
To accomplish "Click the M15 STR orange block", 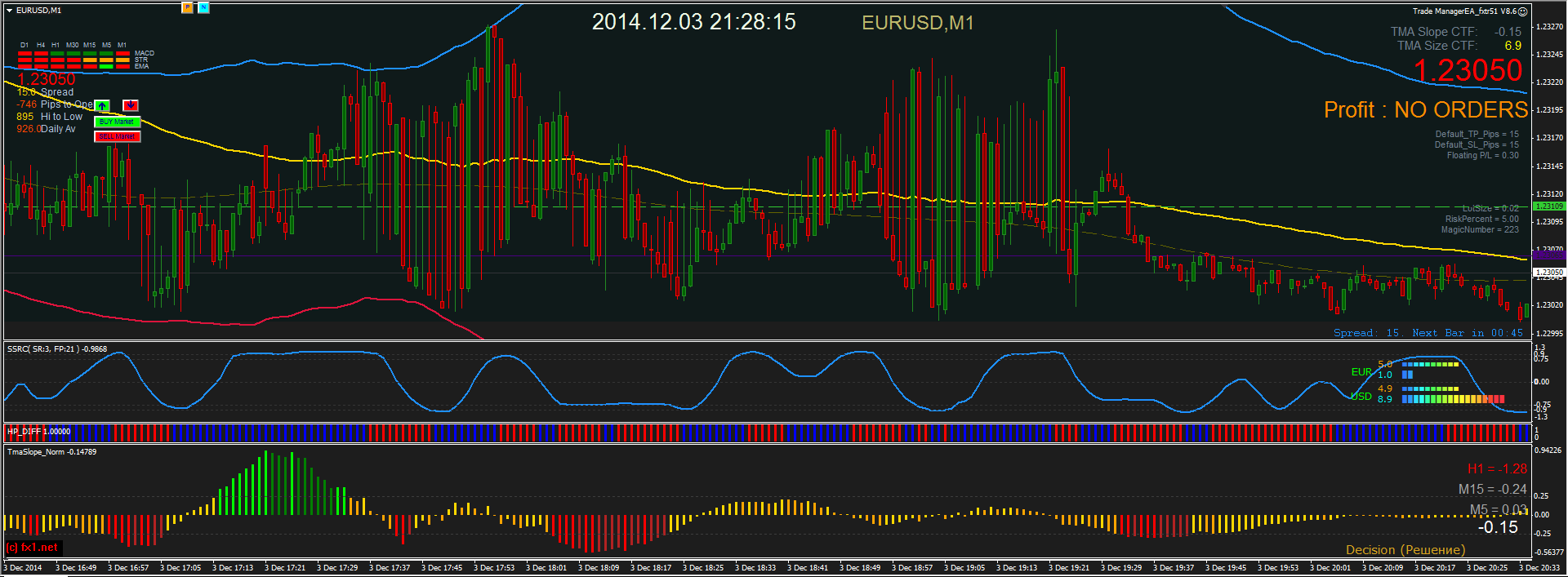I will click(x=90, y=60).
